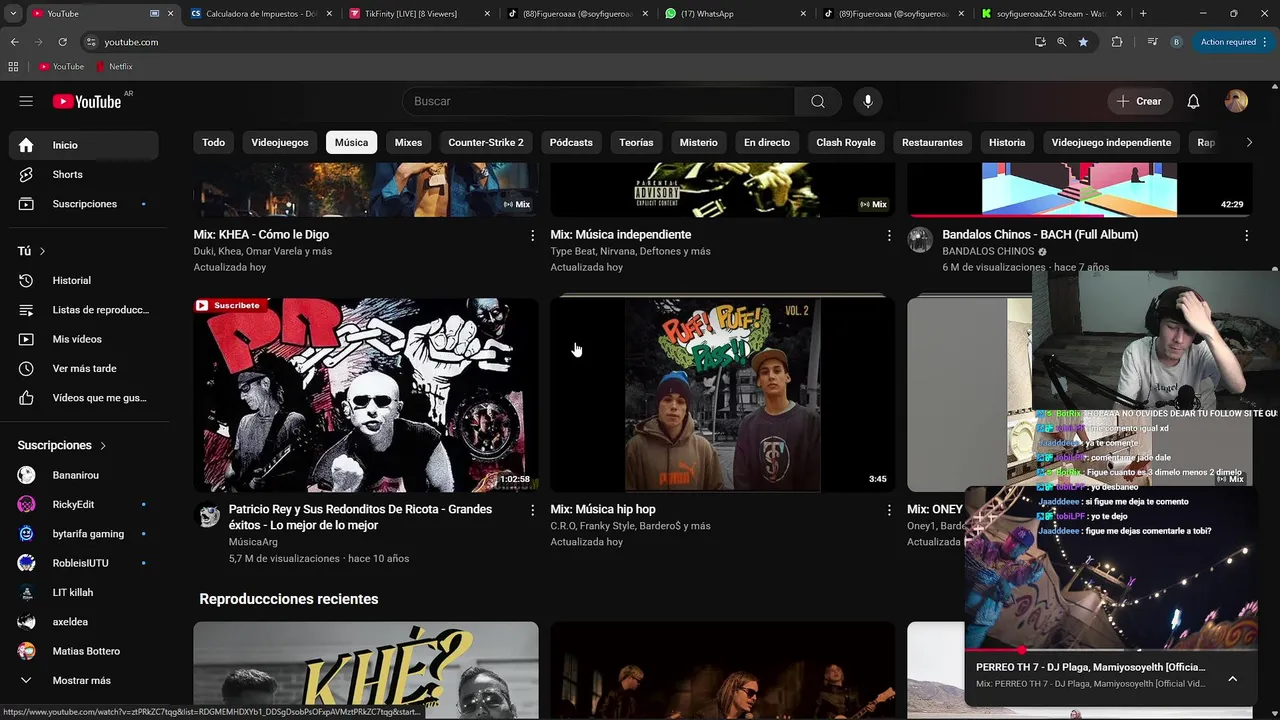Click Action required button in Chrome
The height and width of the screenshot is (720, 1280).
(x=1232, y=42)
